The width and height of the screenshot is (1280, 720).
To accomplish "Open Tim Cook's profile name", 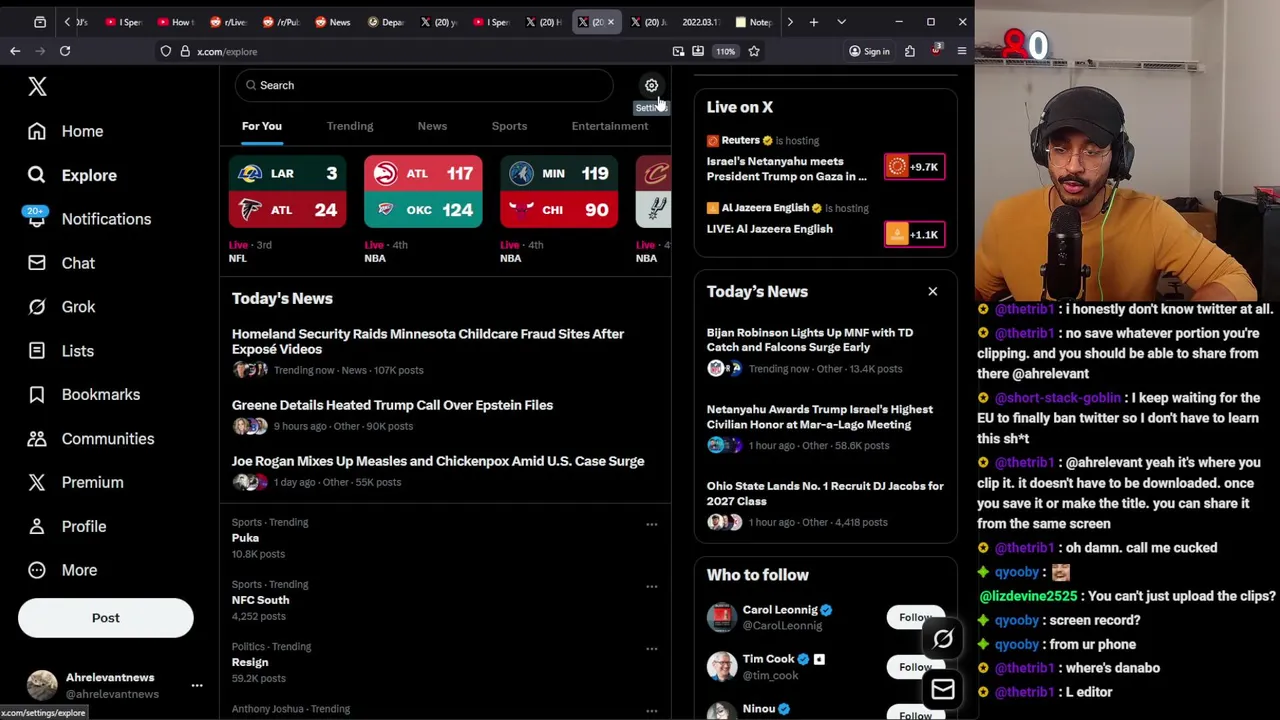I will pyautogui.click(x=769, y=659).
